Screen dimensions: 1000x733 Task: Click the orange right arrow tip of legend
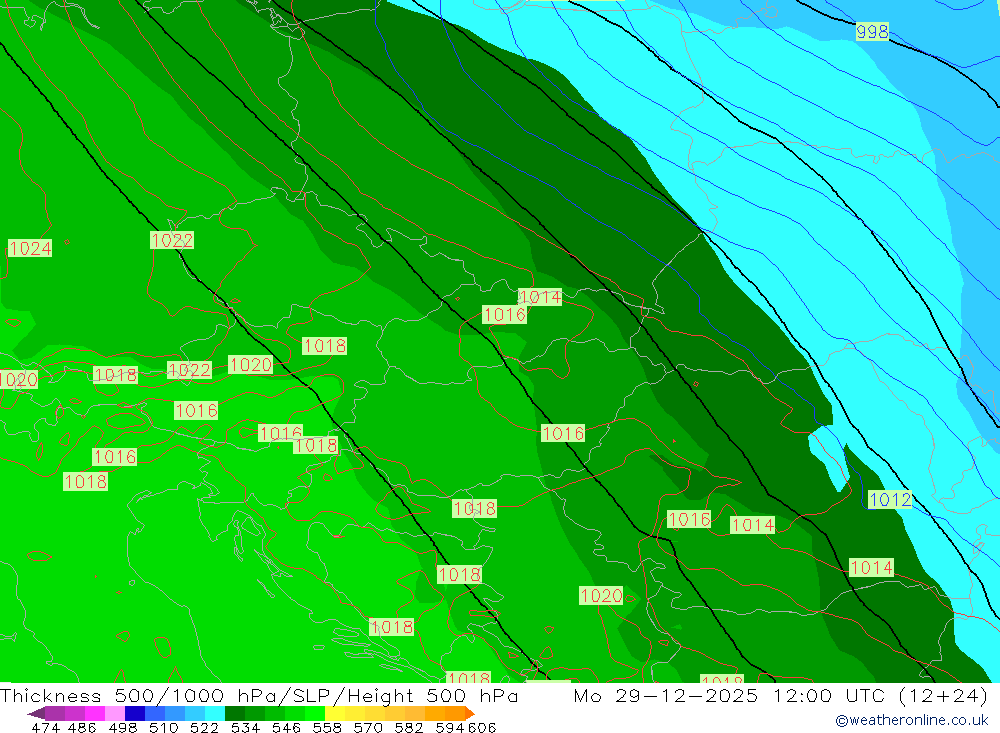(x=469, y=713)
